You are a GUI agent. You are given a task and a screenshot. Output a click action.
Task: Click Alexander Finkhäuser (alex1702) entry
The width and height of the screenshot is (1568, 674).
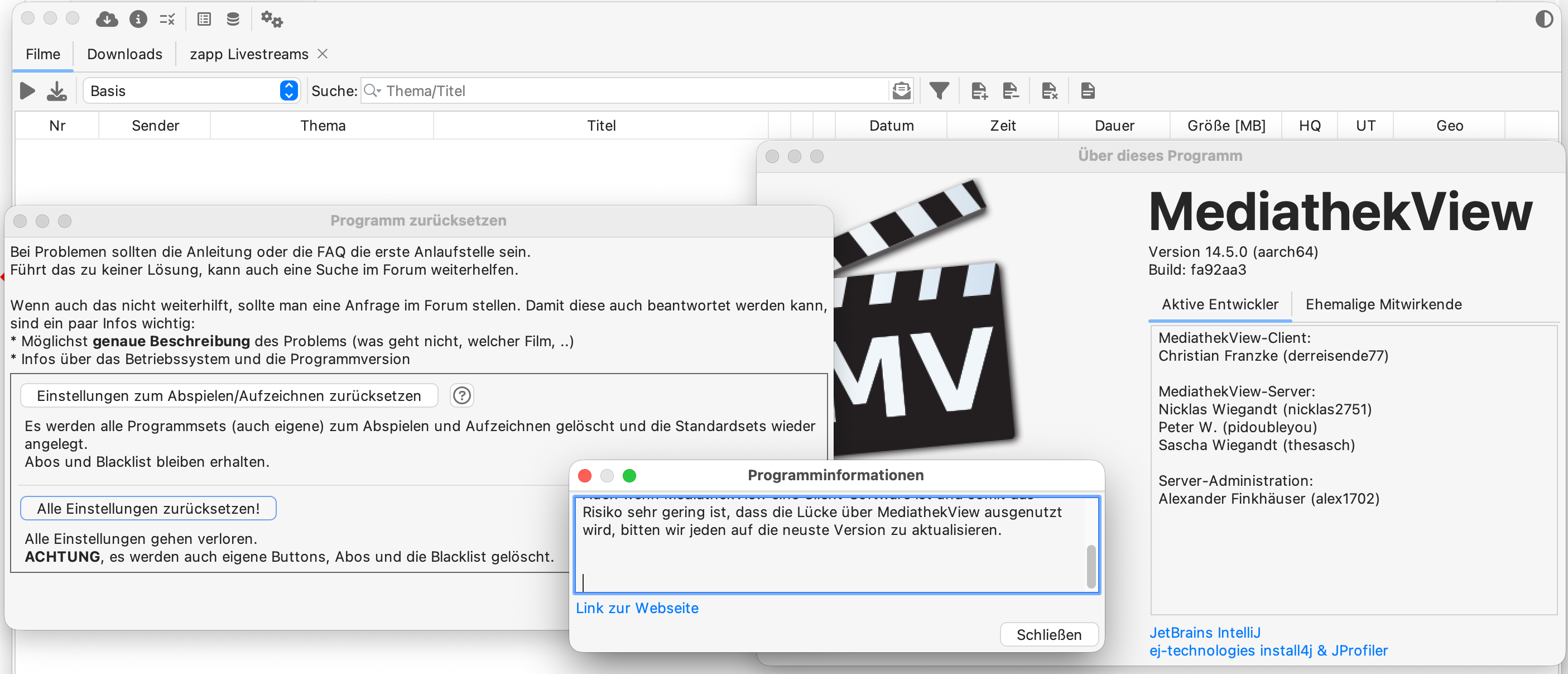point(1269,499)
